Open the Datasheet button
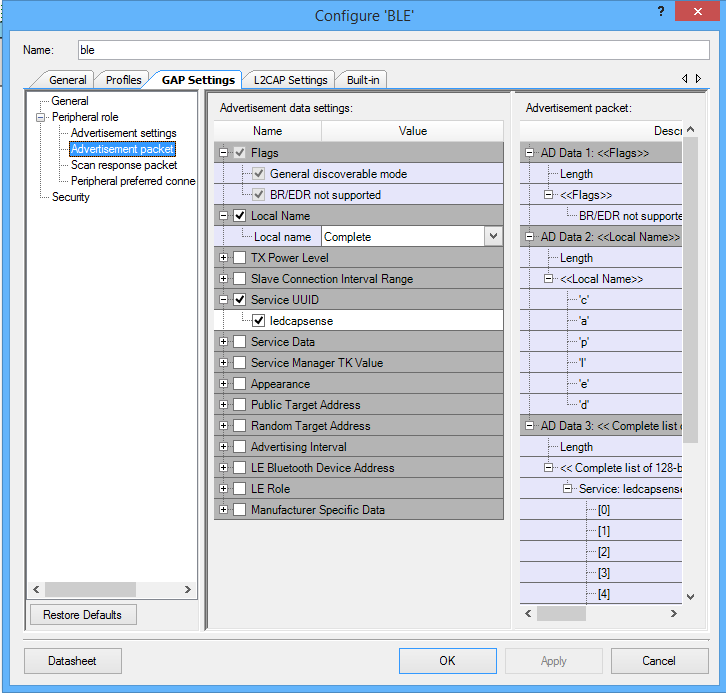 click(x=73, y=661)
